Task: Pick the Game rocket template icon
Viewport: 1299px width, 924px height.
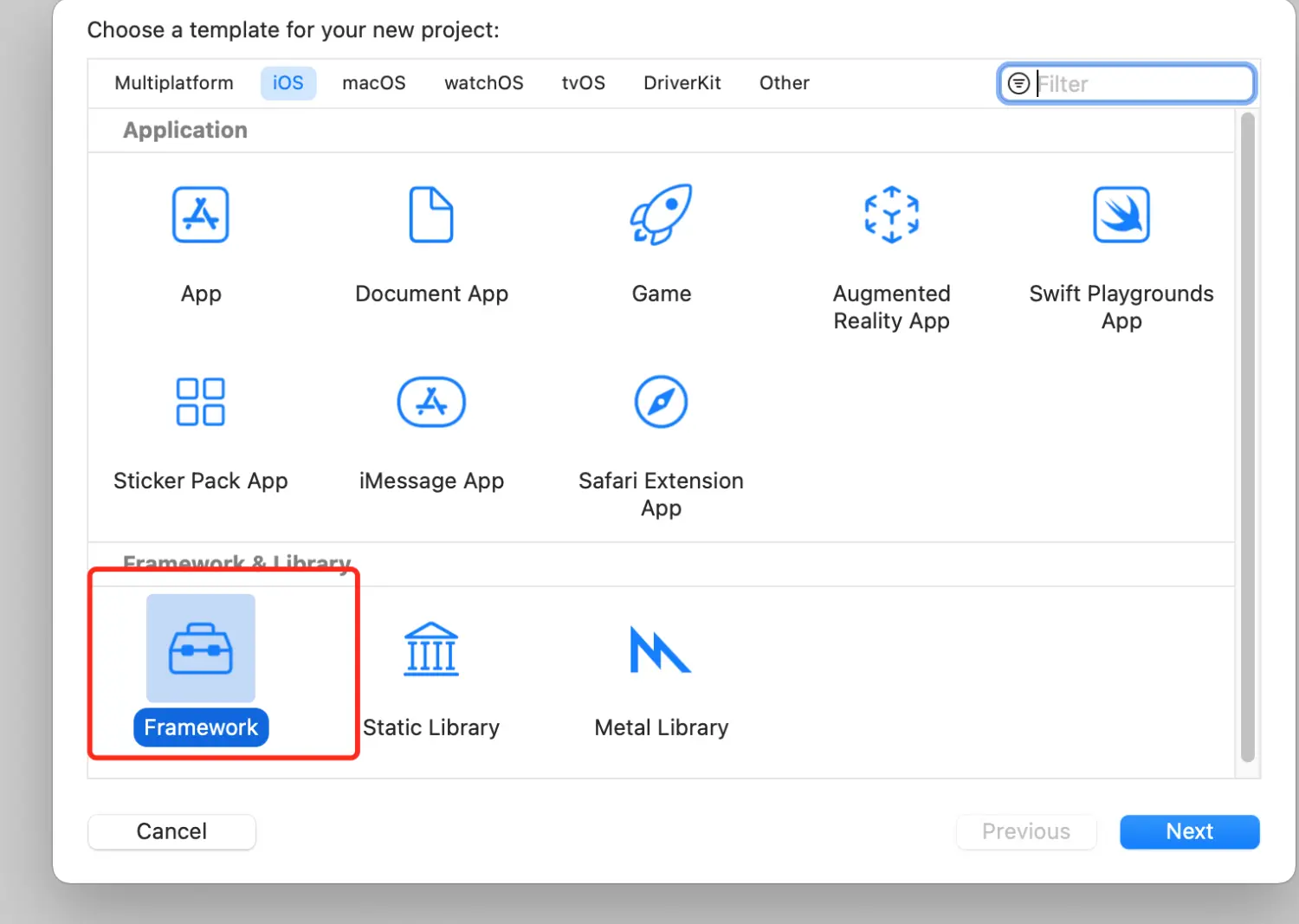Action: 661,215
